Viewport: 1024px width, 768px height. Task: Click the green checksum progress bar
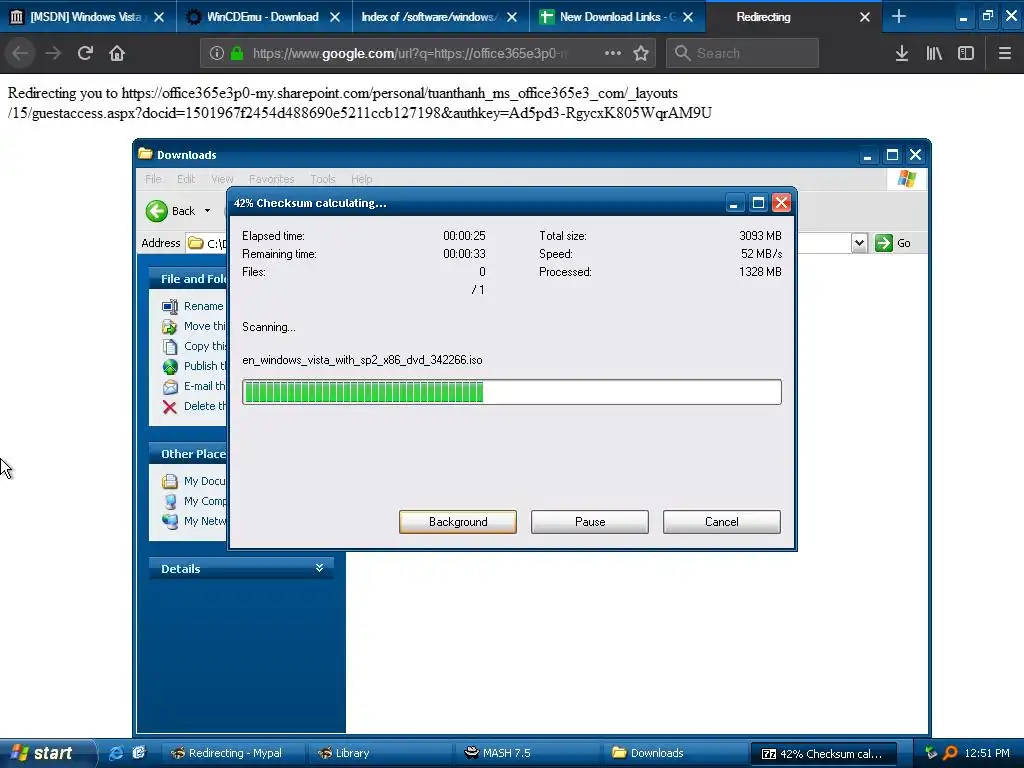(511, 392)
